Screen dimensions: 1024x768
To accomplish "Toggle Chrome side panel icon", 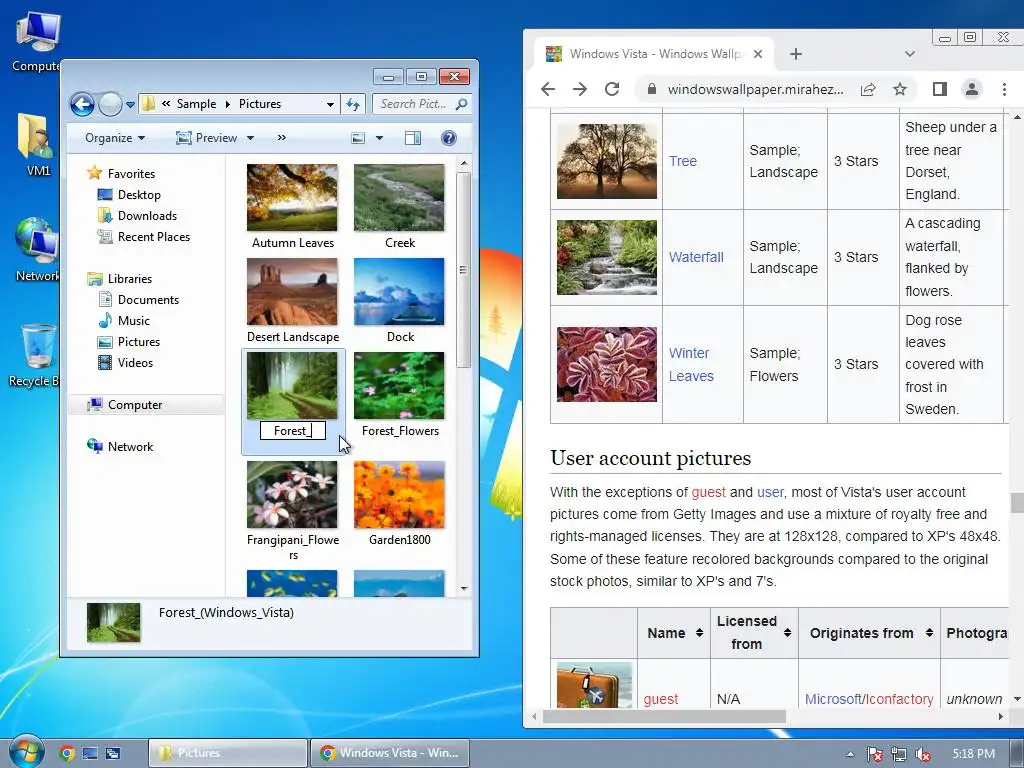I will (x=940, y=89).
